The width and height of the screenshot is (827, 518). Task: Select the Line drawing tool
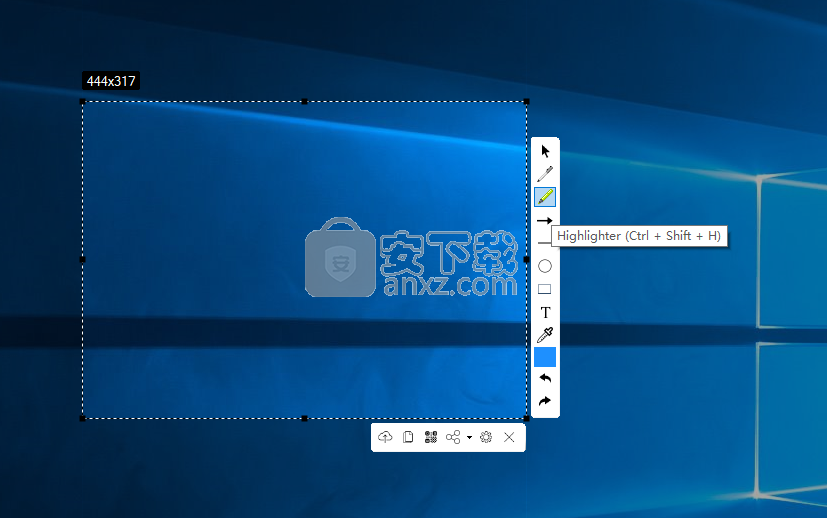click(x=543, y=243)
